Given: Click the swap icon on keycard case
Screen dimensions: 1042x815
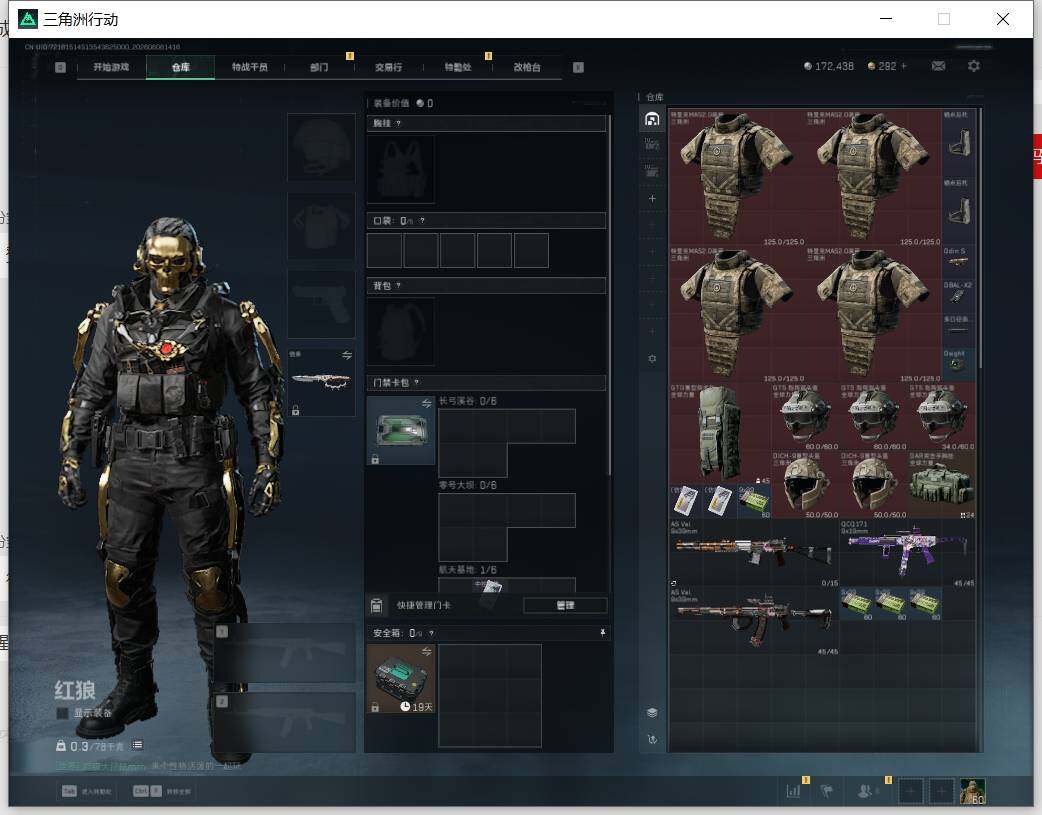Looking at the screenshot, I should point(427,404).
